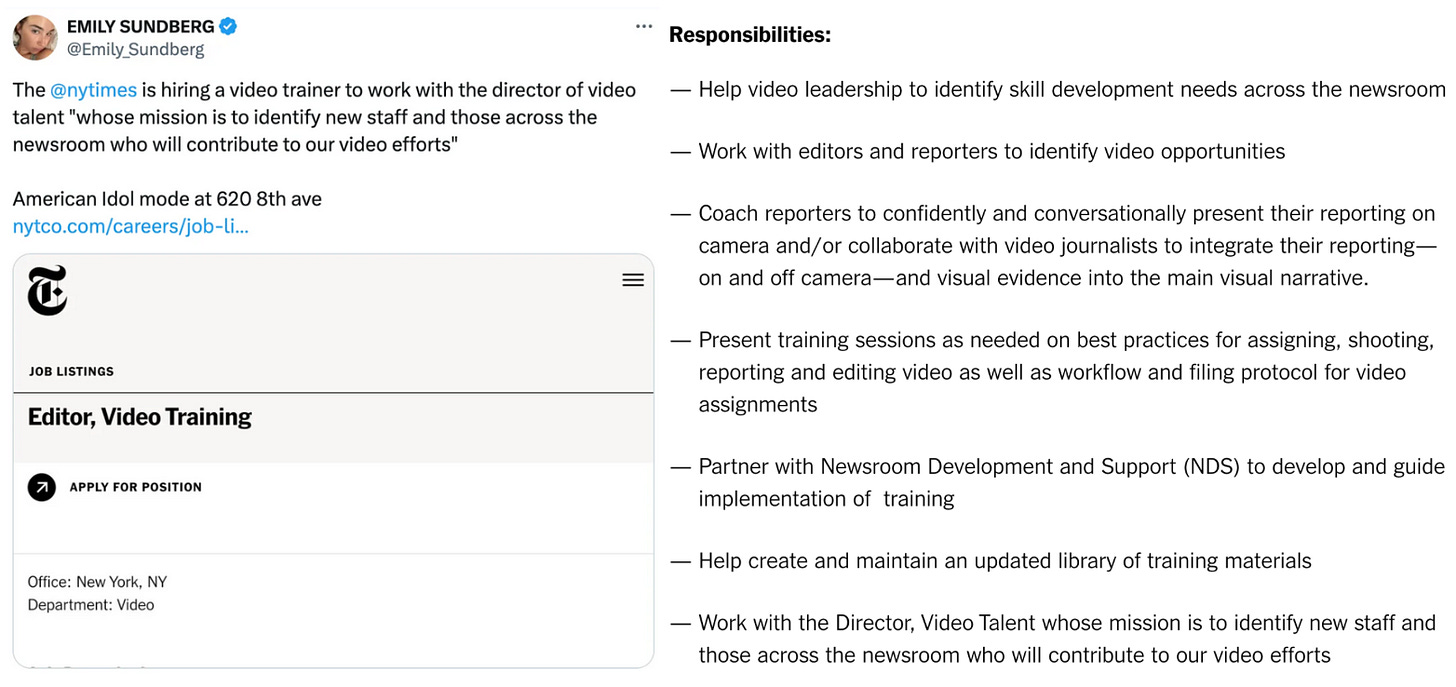Click 'reporting and editing video as well' line

point(1052,373)
